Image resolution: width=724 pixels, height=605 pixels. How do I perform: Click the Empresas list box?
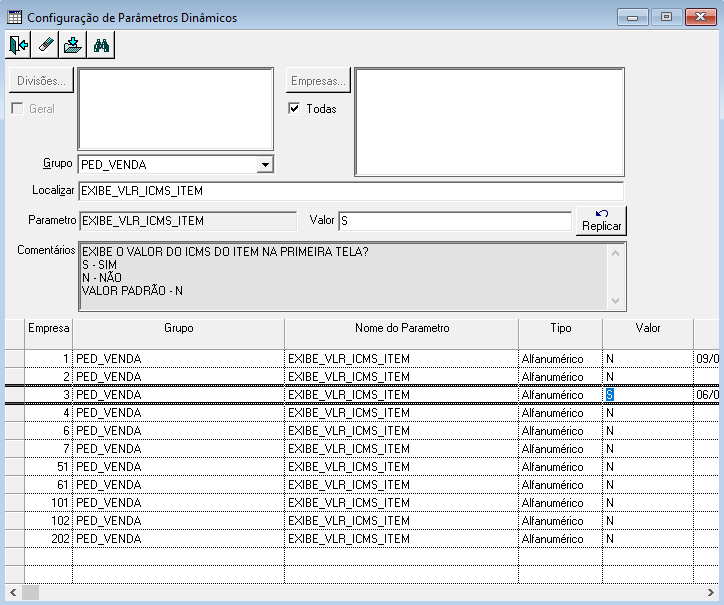(x=489, y=122)
